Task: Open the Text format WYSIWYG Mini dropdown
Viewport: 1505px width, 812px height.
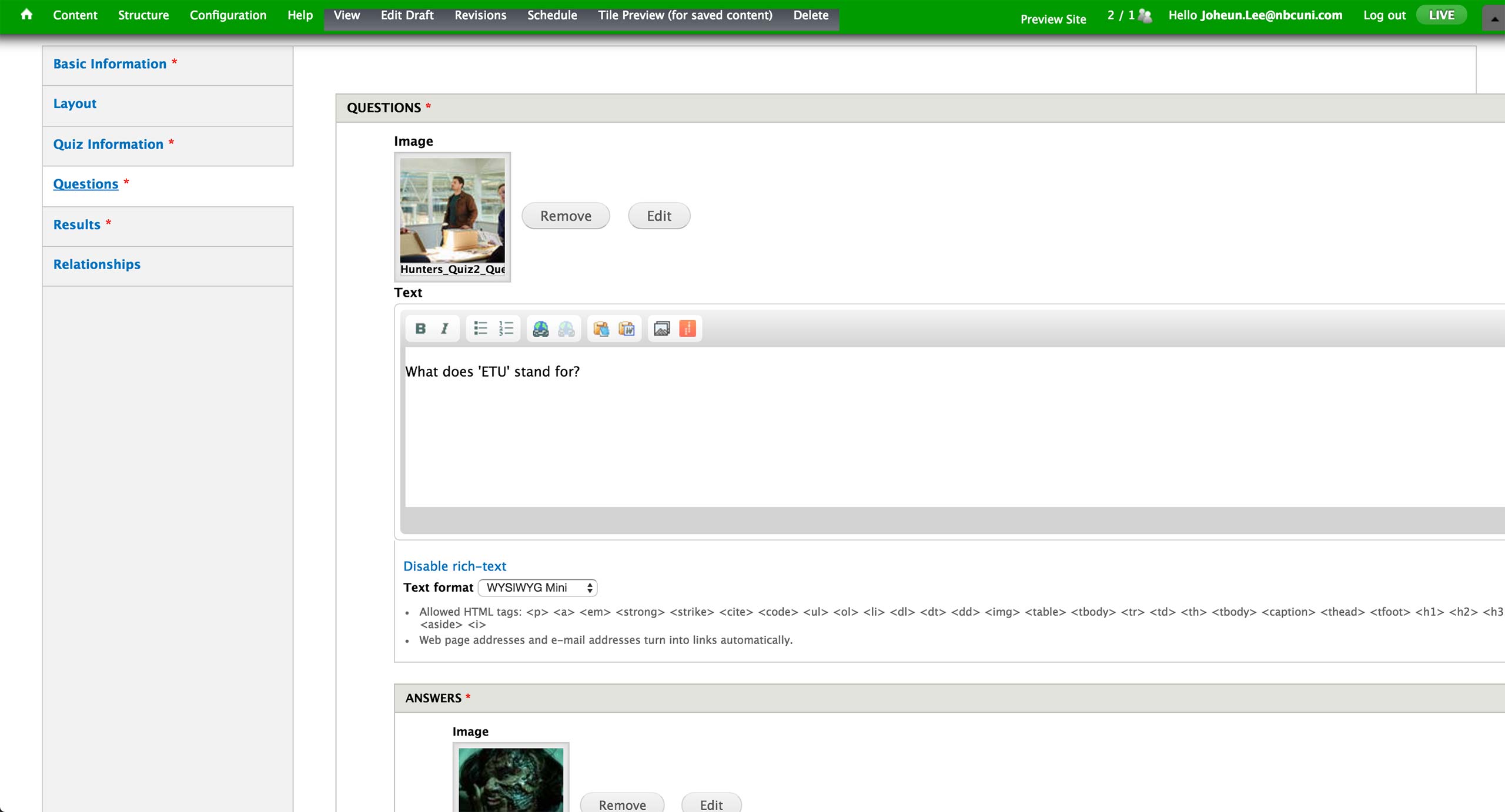Action: (538, 588)
